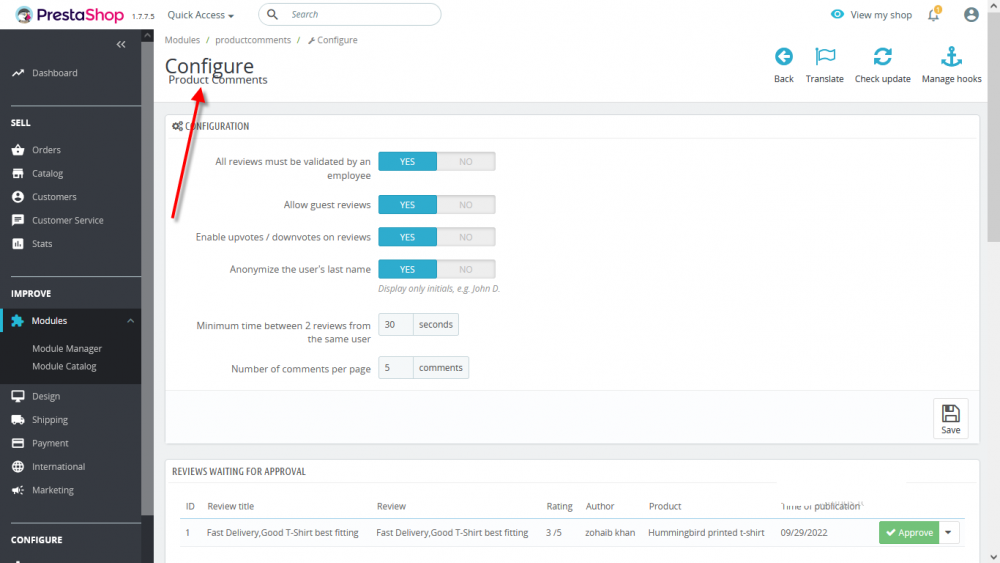Click the View my shop eye icon

837,14
